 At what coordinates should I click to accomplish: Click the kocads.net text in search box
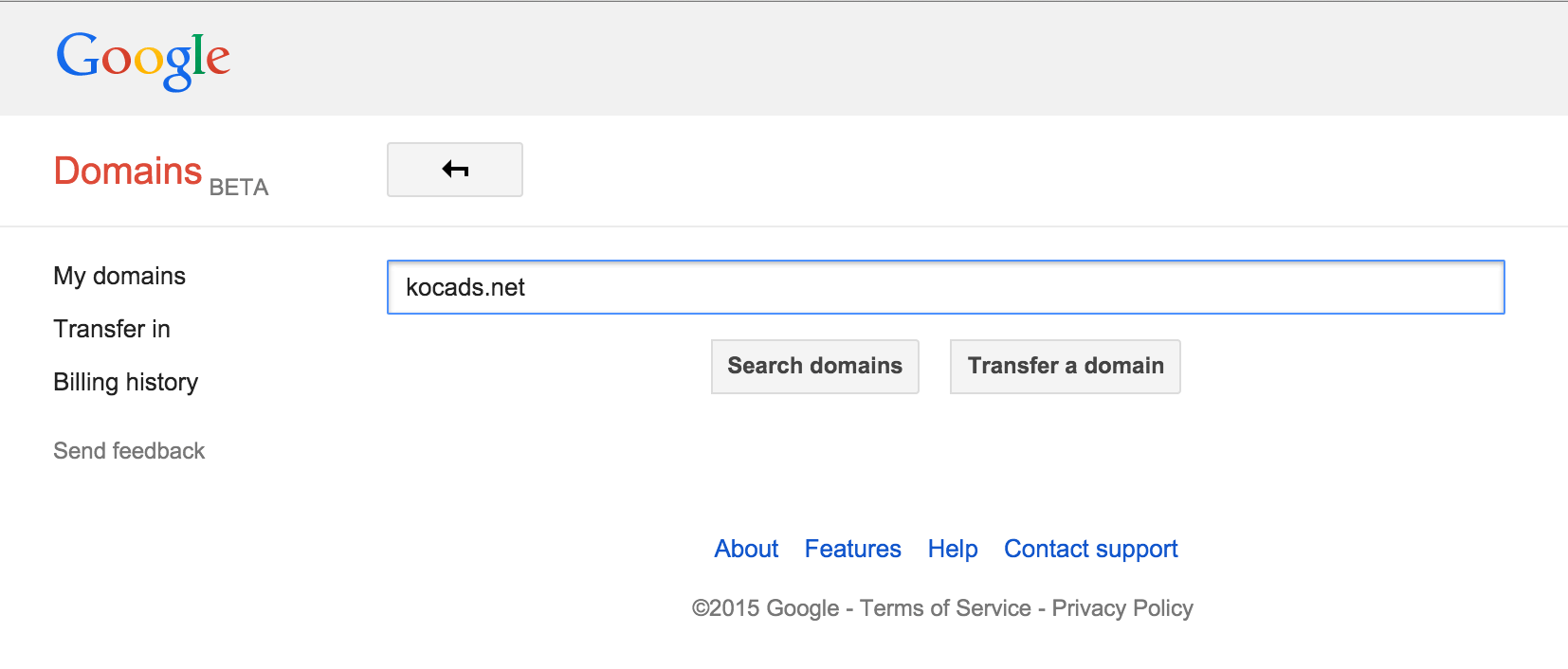tap(465, 287)
